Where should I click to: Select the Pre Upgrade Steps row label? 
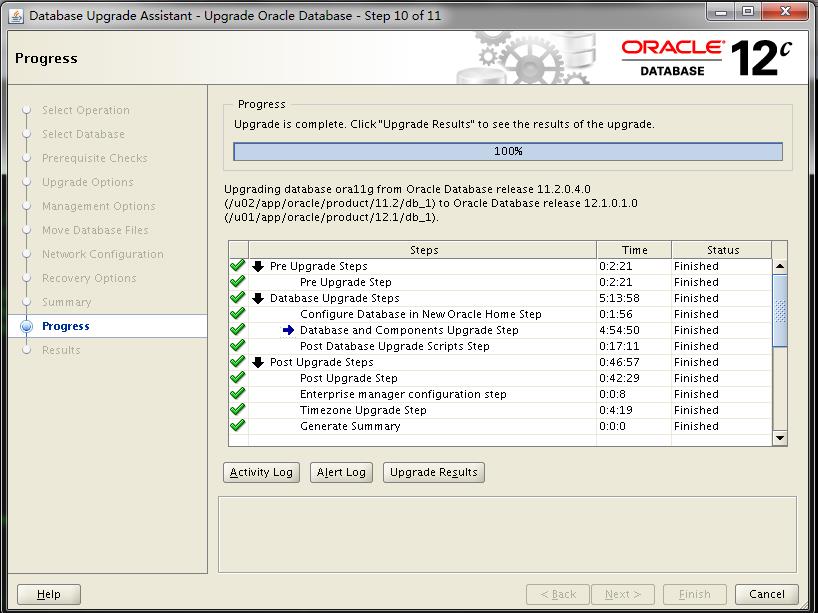point(319,267)
